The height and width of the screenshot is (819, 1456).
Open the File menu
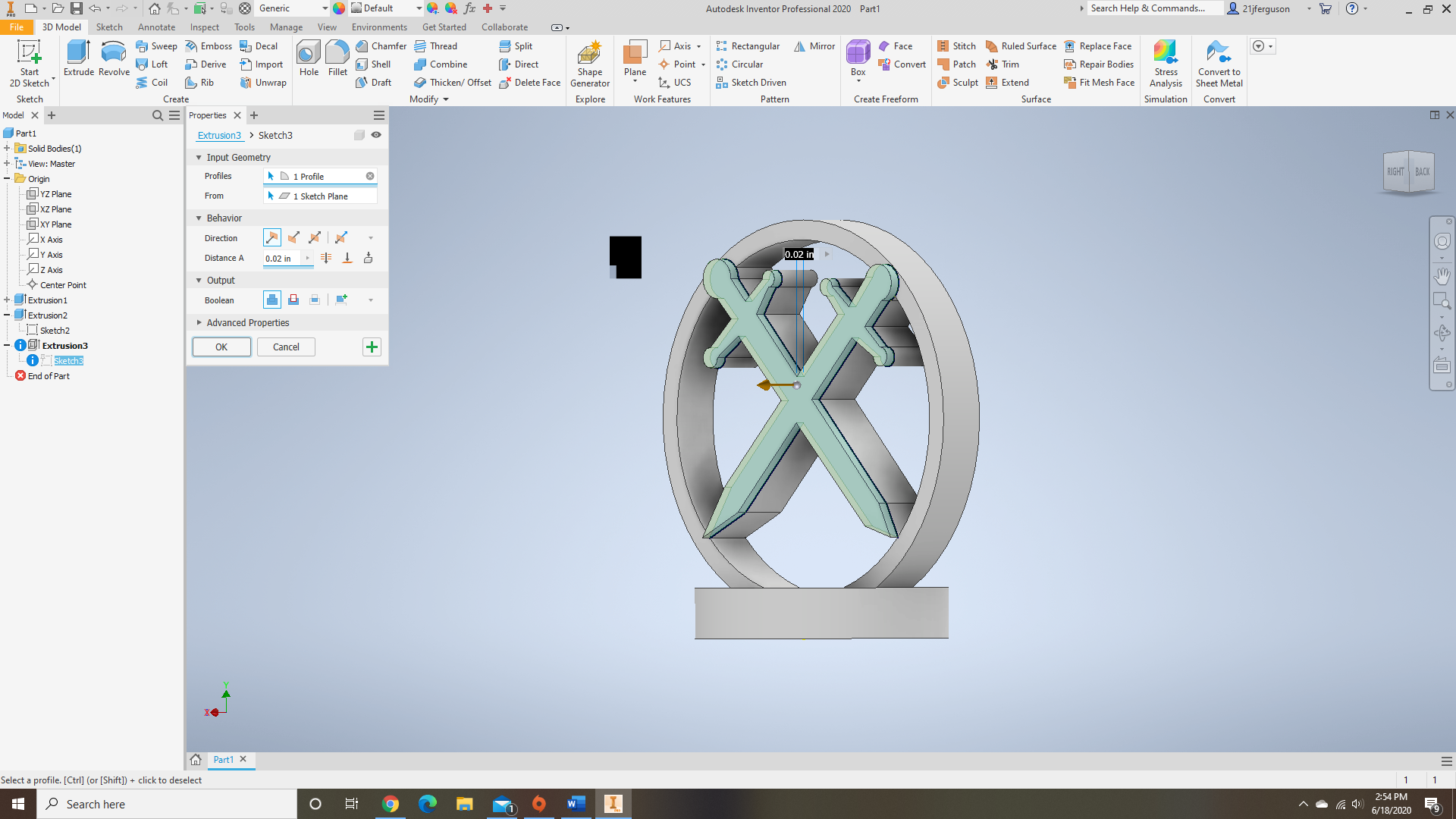(x=17, y=27)
